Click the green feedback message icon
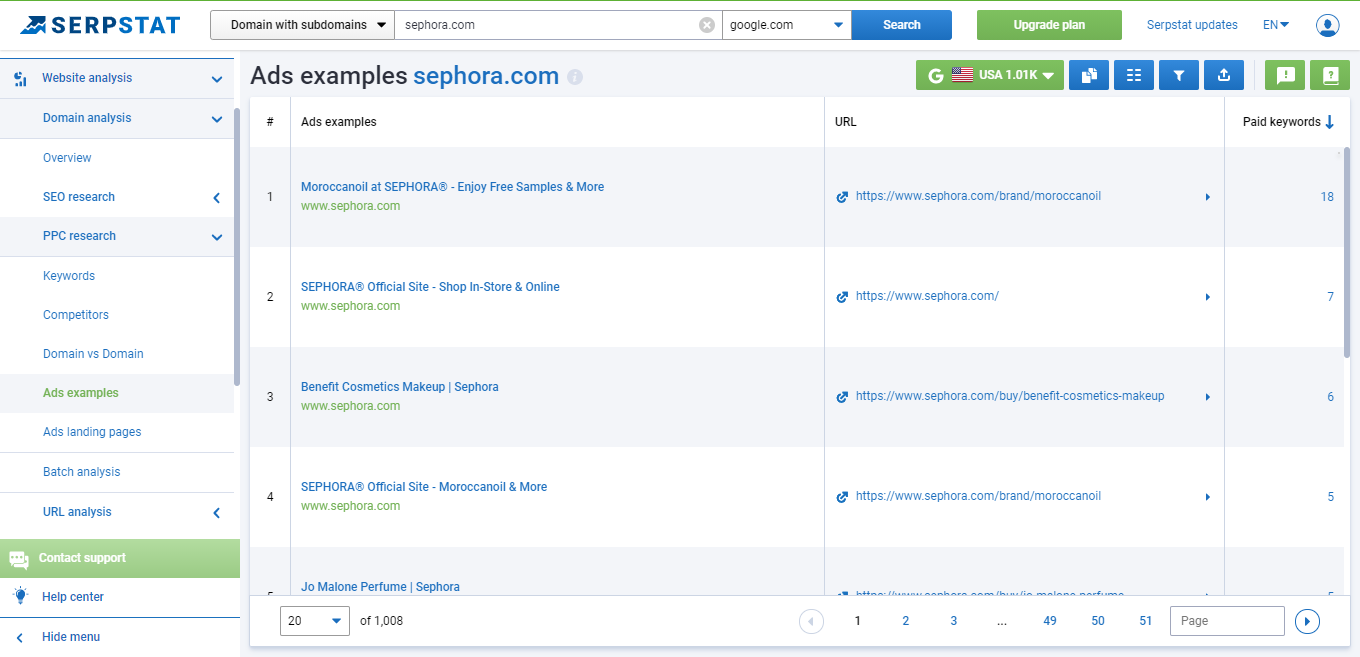The image size is (1360, 657). (x=1285, y=75)
